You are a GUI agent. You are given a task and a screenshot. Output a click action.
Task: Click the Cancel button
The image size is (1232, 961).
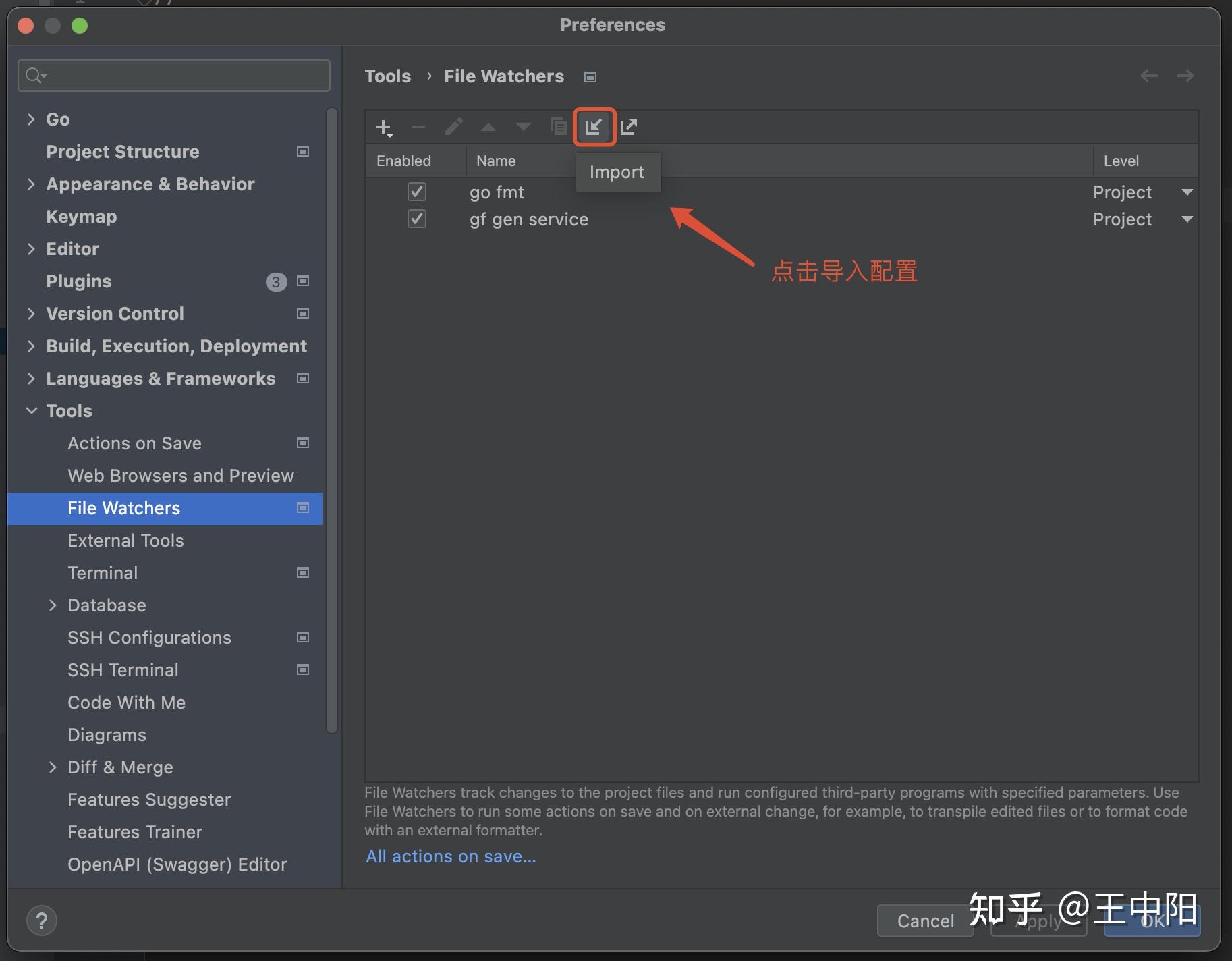925,921
